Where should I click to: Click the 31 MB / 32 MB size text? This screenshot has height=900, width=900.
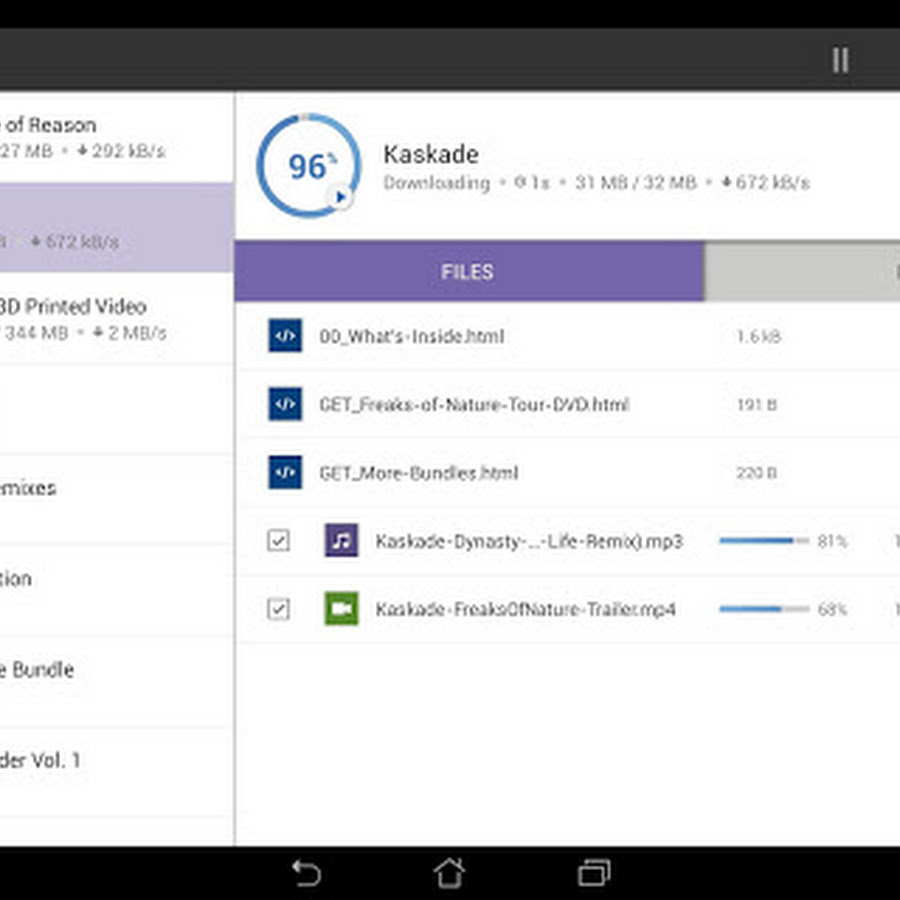pyautogui.click(x=636, y=183)
